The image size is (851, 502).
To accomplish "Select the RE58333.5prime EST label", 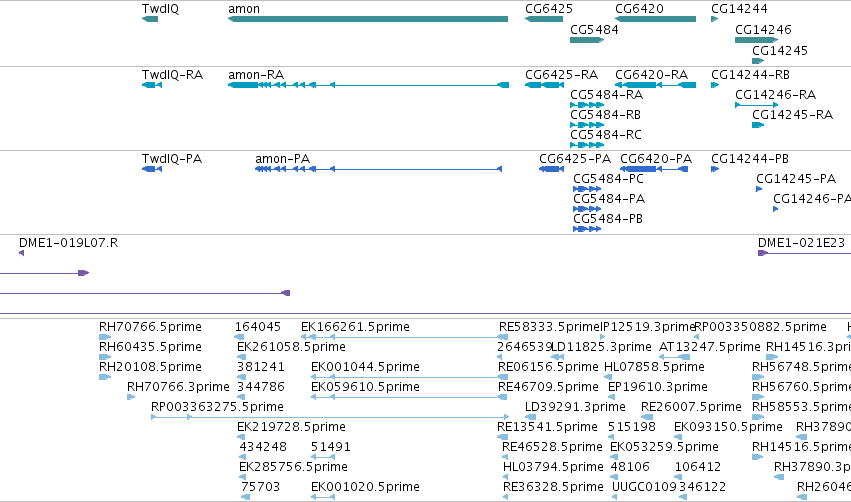I will pyautogui.click(x=549, y=327).
